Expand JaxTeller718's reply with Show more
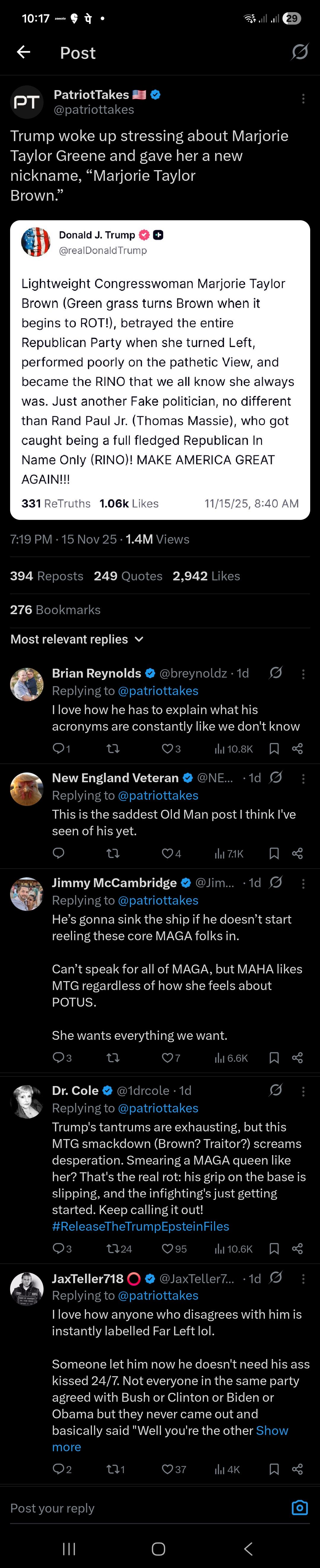 tap(272, 1430)
